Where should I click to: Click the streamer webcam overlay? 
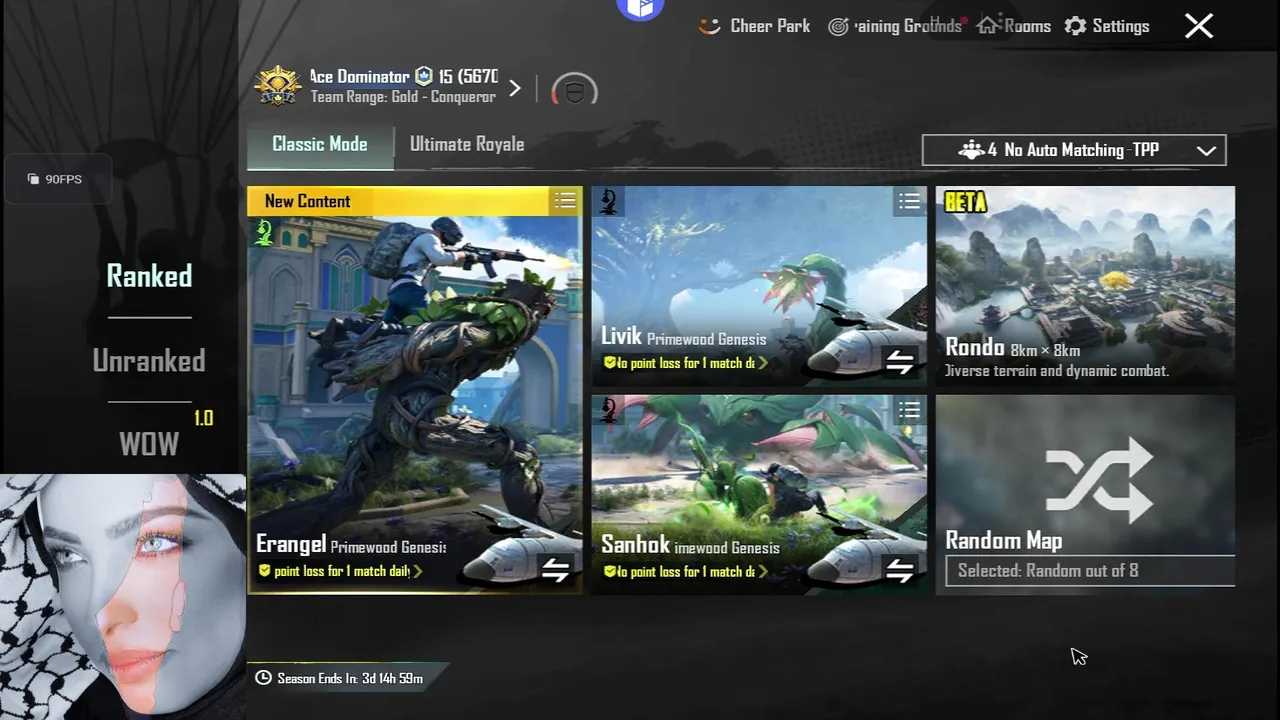tap(123, 597)
